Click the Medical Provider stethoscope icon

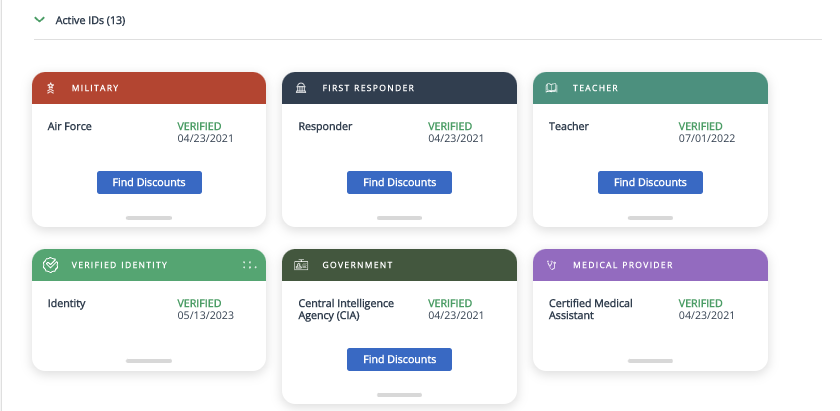pos(551,265)
